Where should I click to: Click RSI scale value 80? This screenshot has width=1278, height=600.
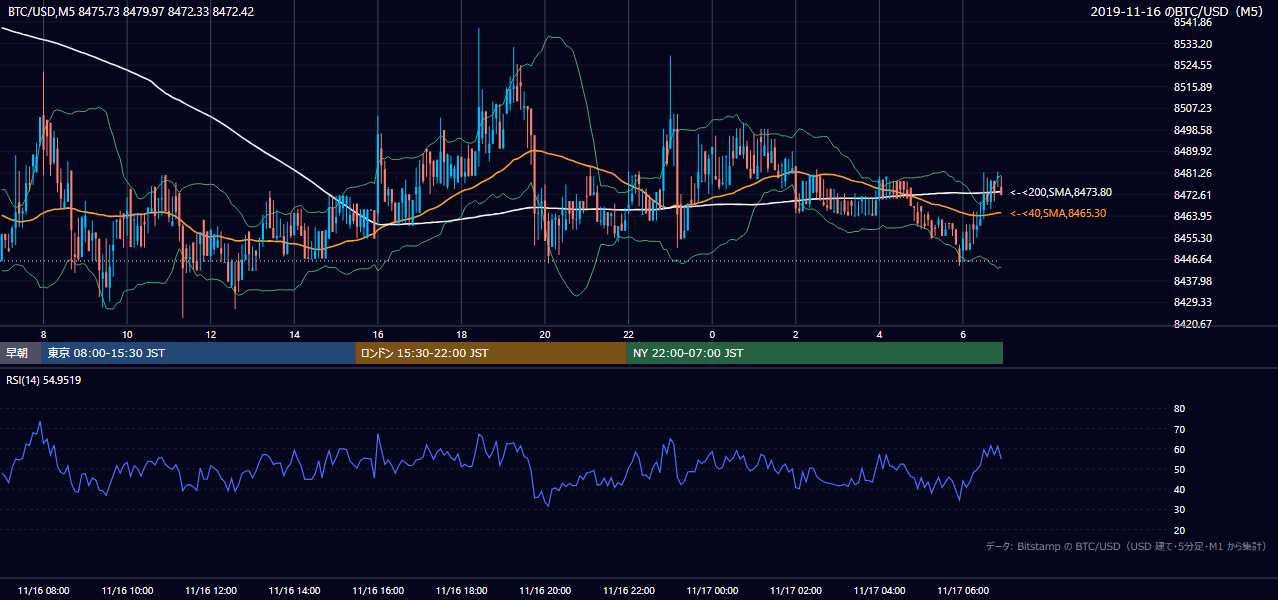coord(1179,409)
